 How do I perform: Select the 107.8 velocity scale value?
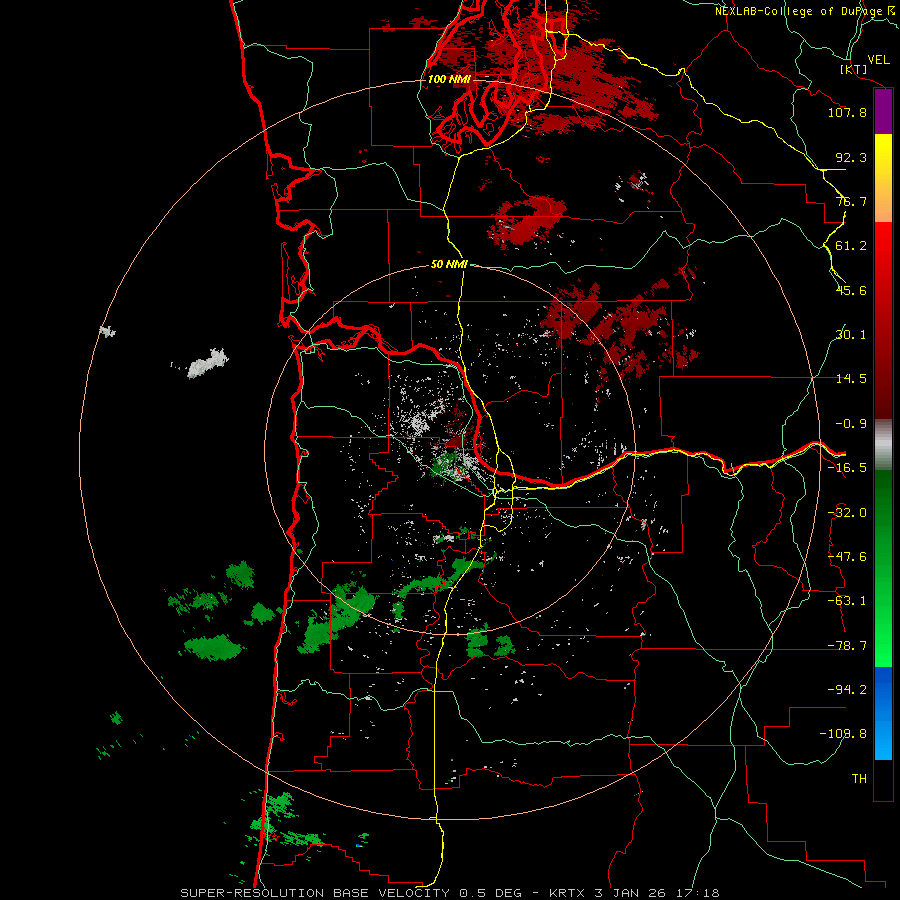tap(847, 112)
